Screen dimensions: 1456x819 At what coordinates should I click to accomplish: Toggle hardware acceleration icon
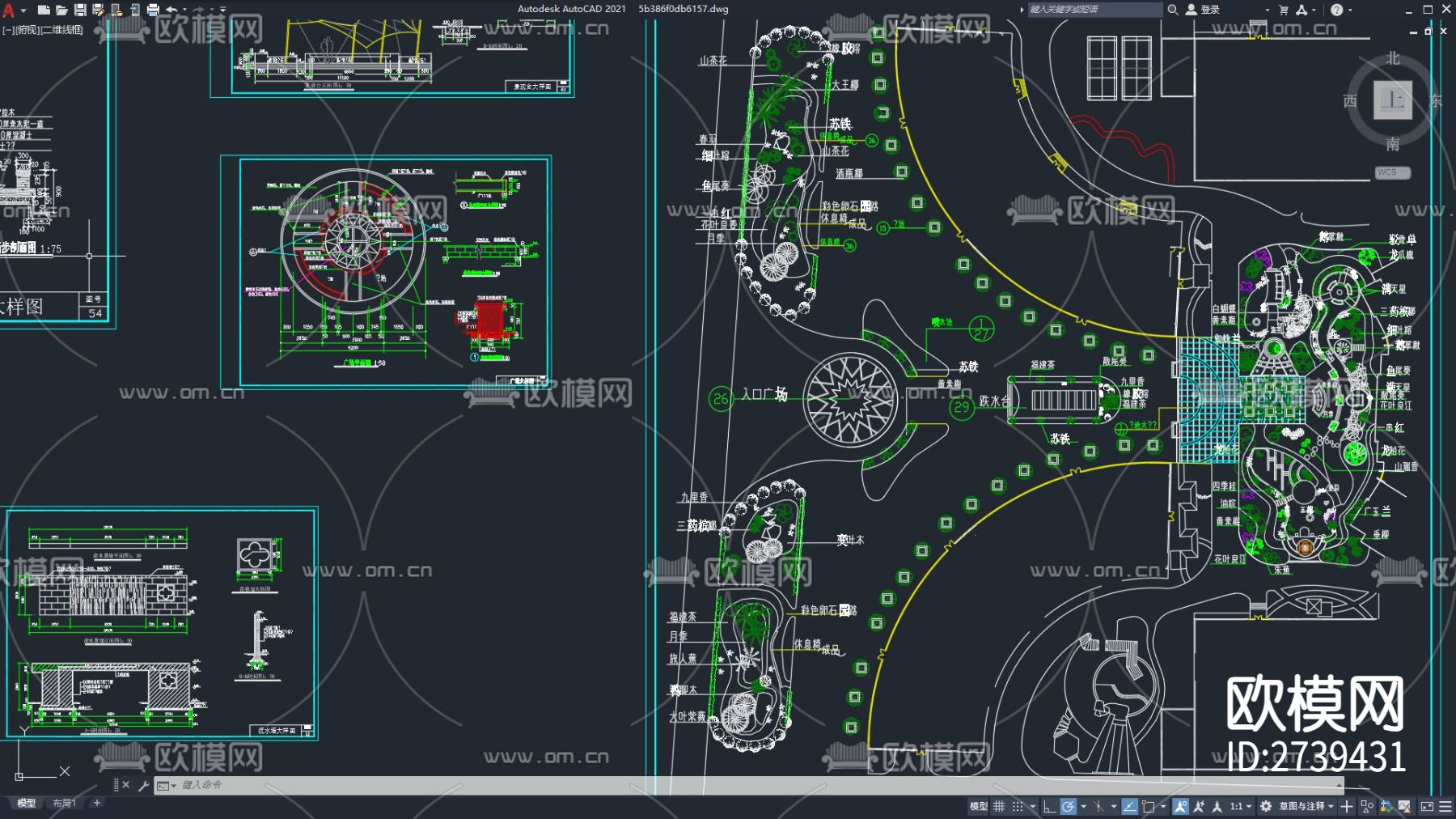click(x=1386, y=806)
